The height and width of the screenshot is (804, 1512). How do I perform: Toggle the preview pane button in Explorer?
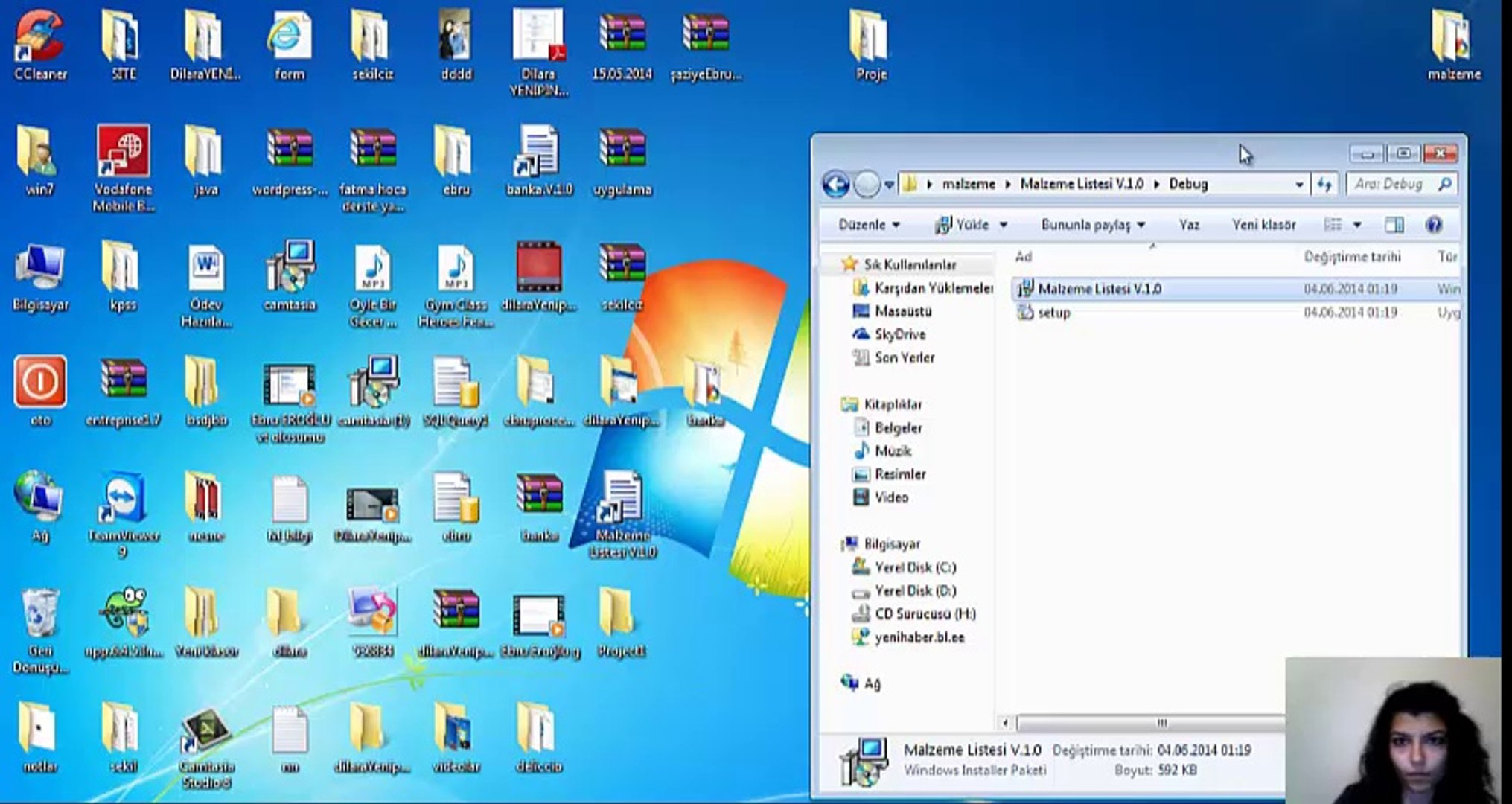pos(1394,225)
